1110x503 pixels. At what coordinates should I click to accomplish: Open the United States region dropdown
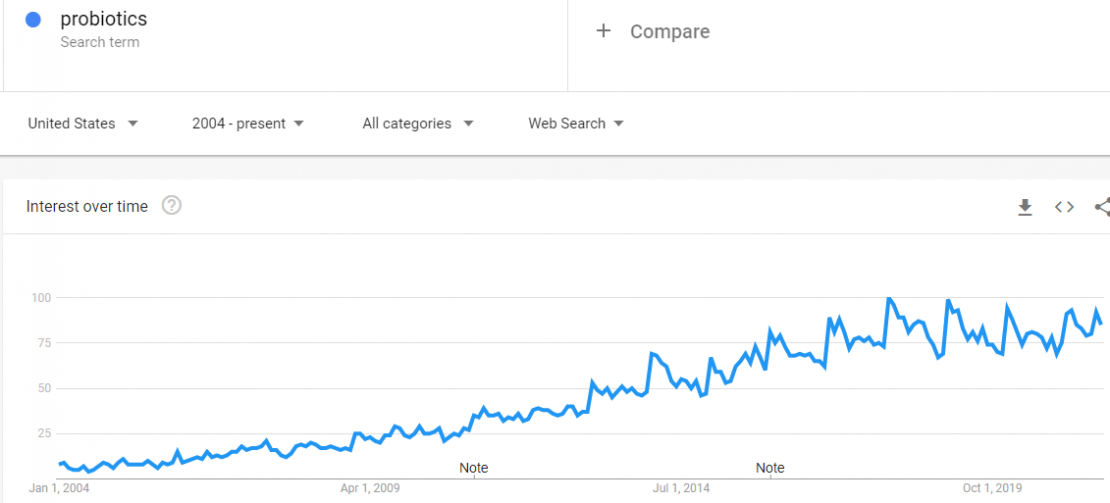click(83, 123)
